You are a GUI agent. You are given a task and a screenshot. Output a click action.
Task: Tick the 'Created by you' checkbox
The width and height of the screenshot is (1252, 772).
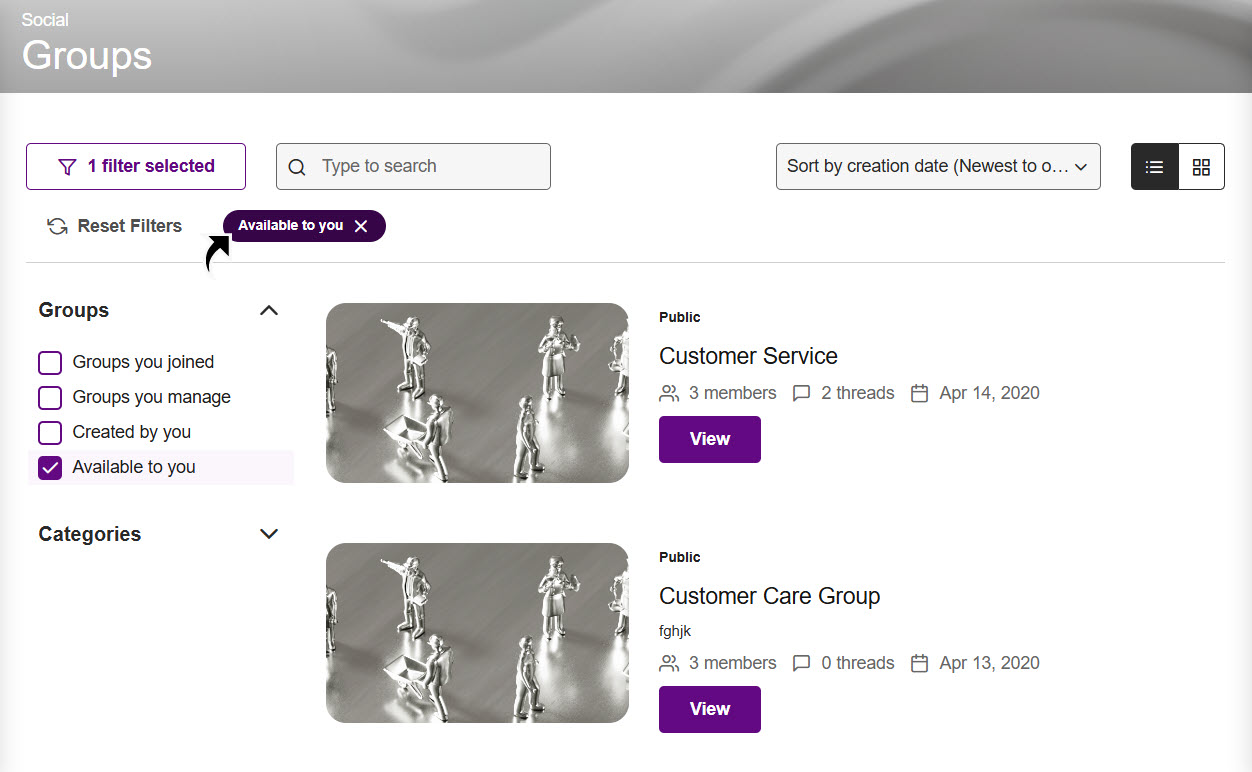(x=50, y=432)
